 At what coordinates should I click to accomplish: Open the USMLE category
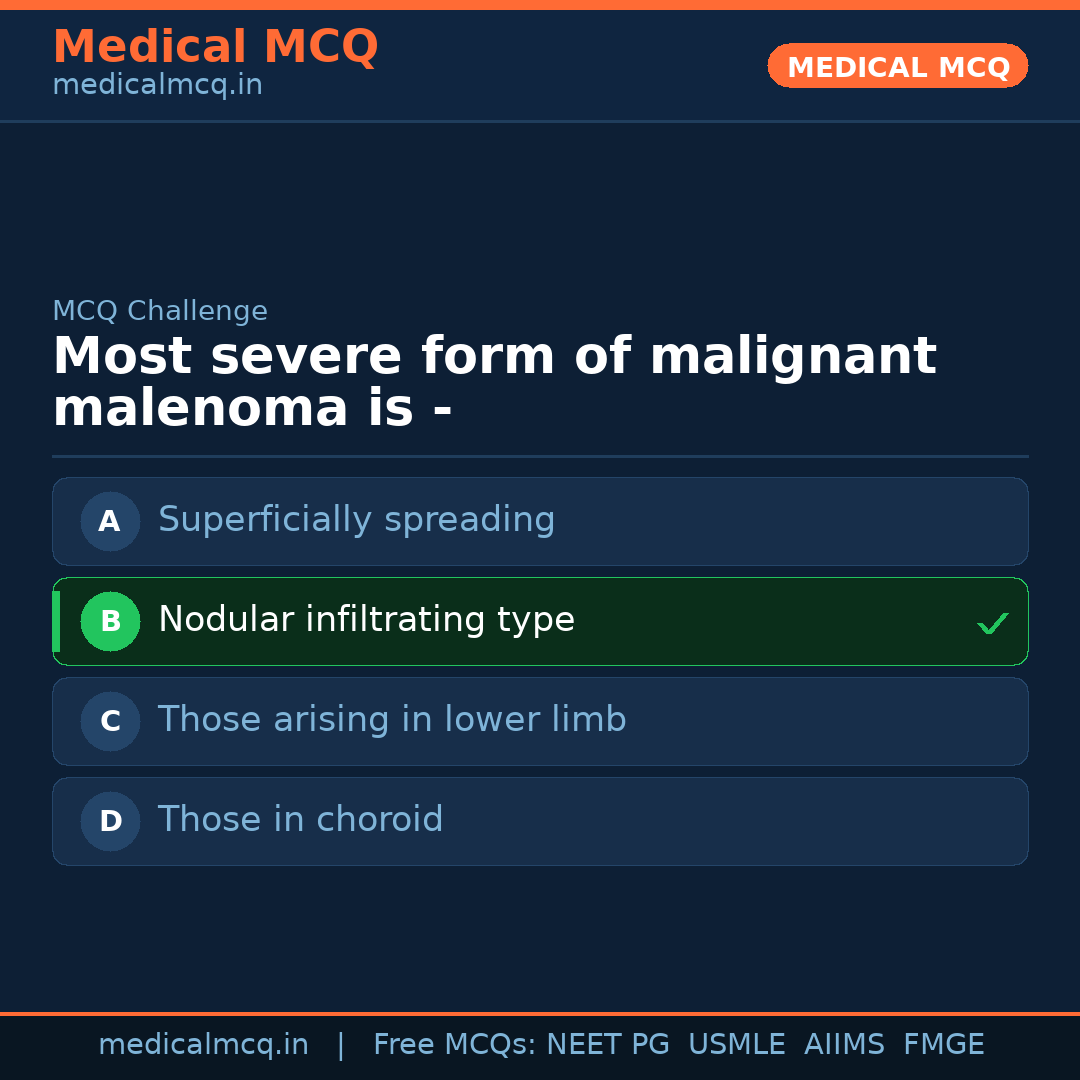737,1044
